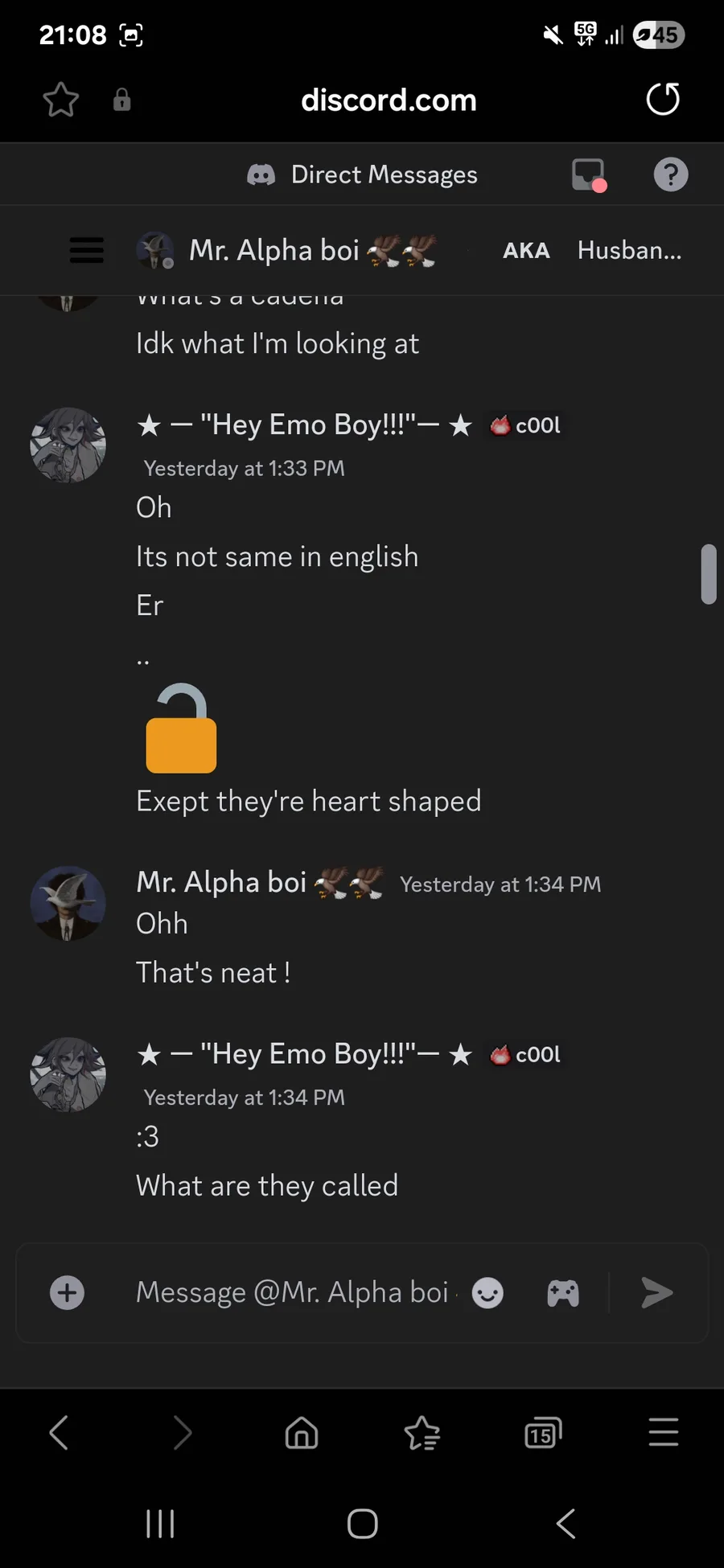724x1568 pixels.
Task: Open the bookmarks list star icon
Action: (422, 1433)
